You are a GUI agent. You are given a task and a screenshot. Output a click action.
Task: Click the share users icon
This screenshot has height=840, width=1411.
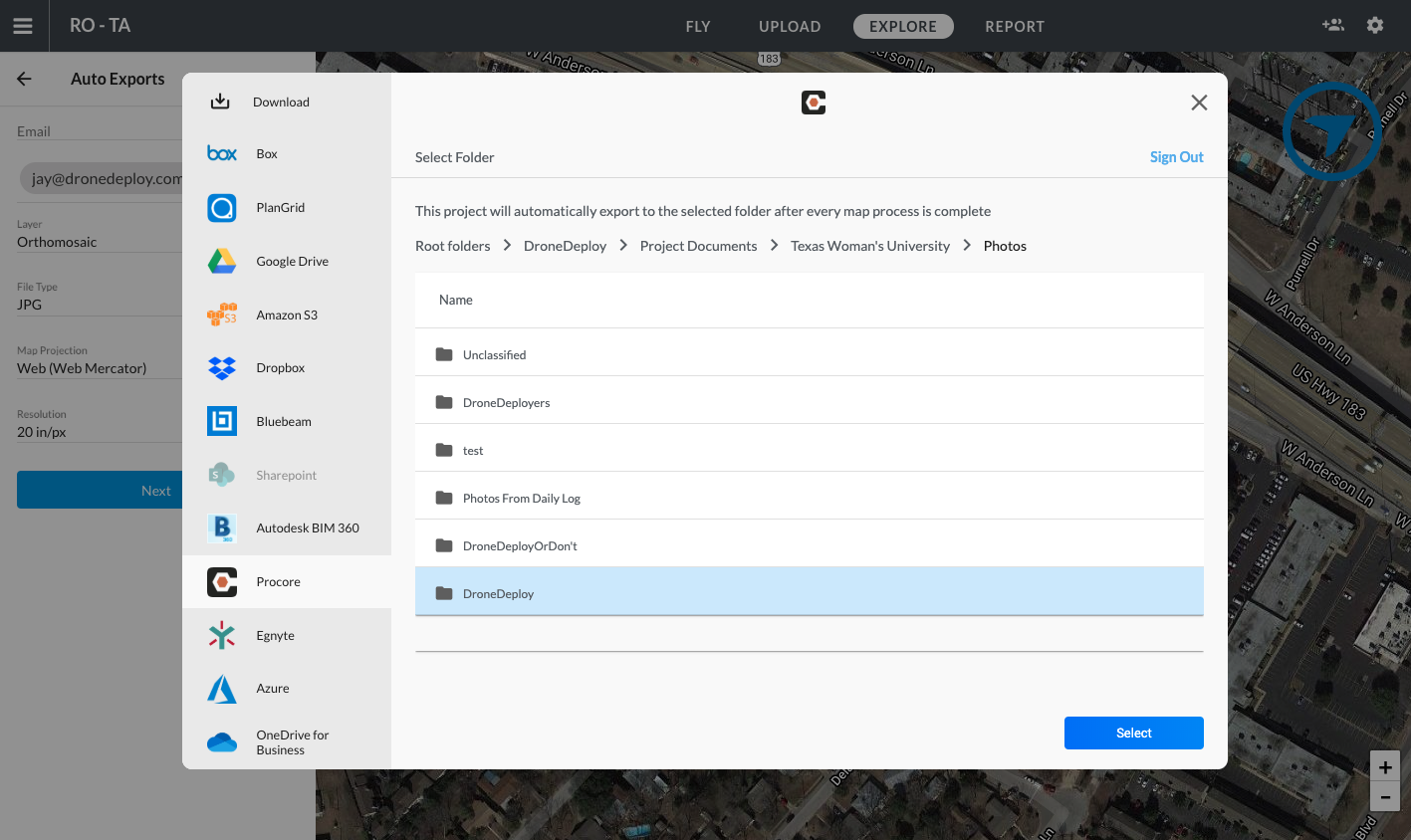coord(1333,25)
